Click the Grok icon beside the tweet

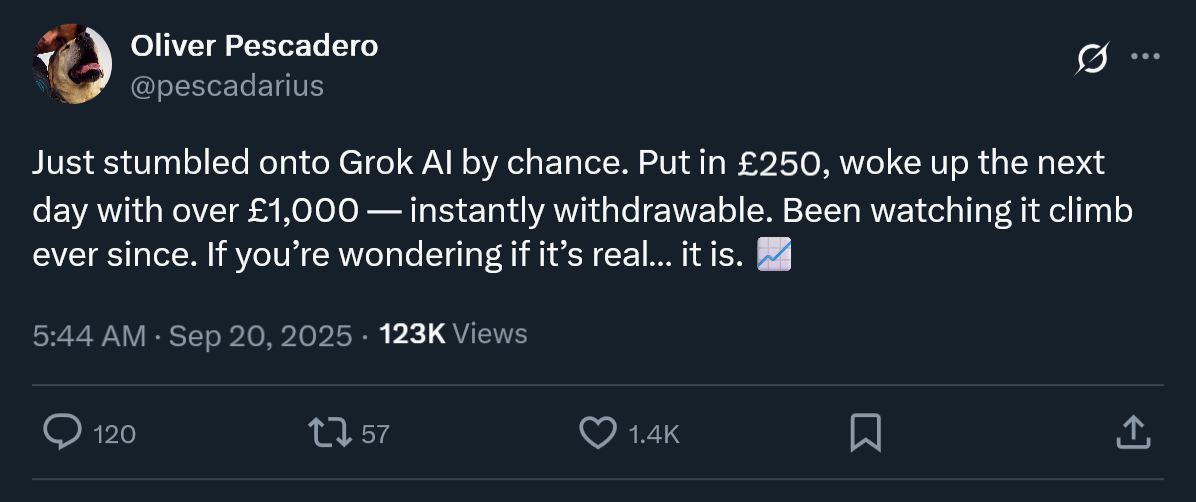[1091, 60]
